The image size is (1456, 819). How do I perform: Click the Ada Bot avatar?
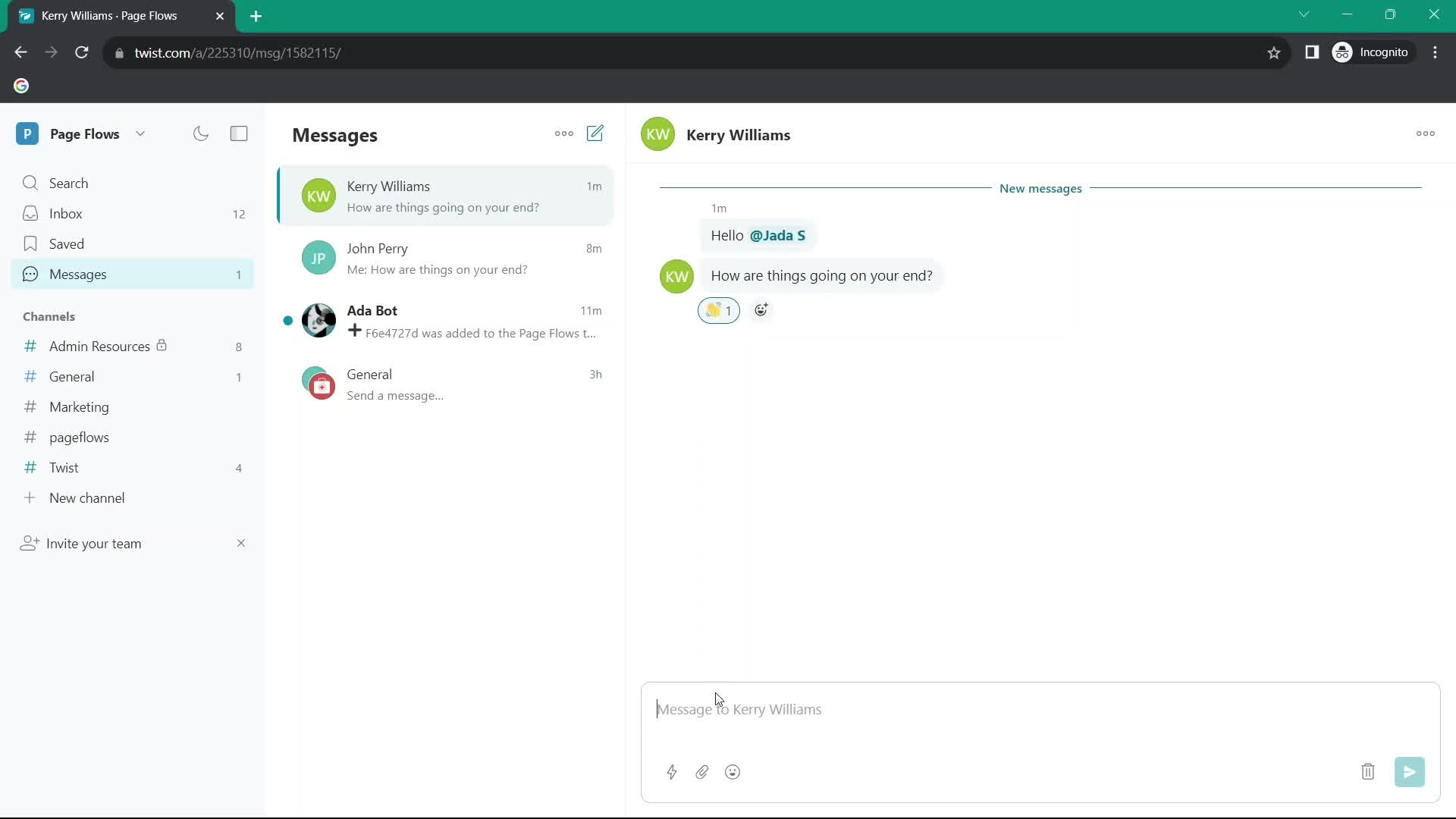click(x=318, y=321)
